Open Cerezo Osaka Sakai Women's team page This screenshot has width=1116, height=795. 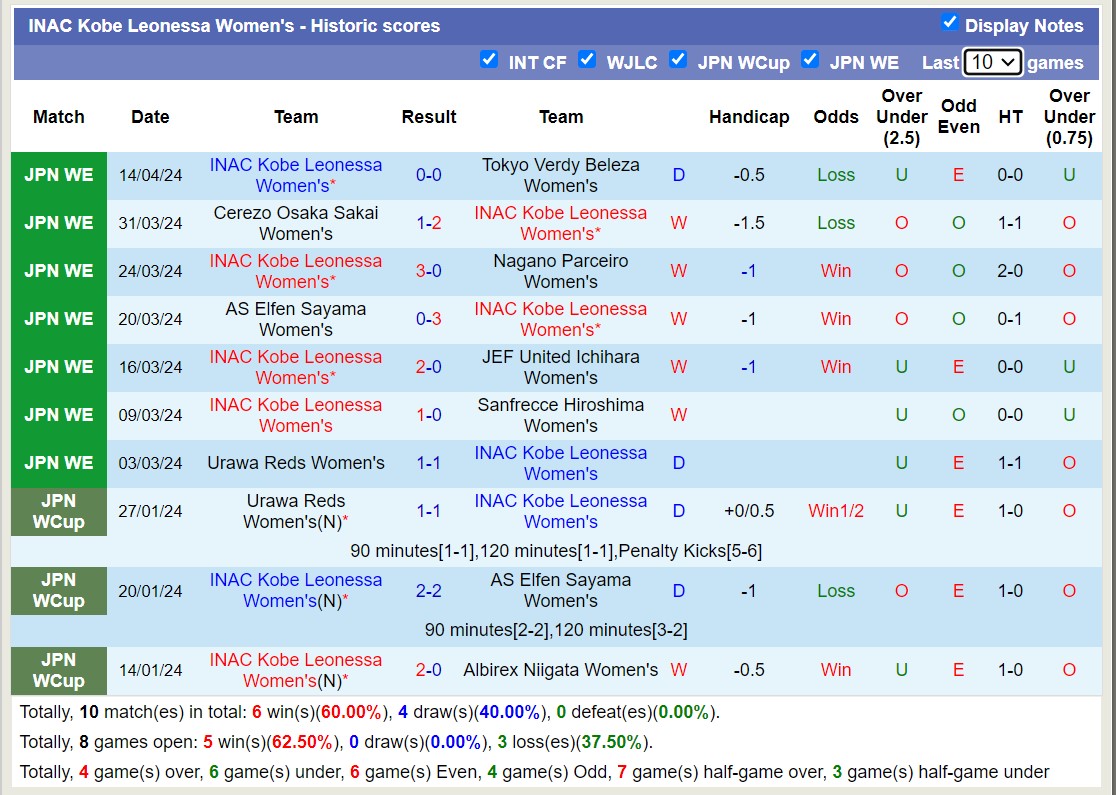(x=296, y=223)
